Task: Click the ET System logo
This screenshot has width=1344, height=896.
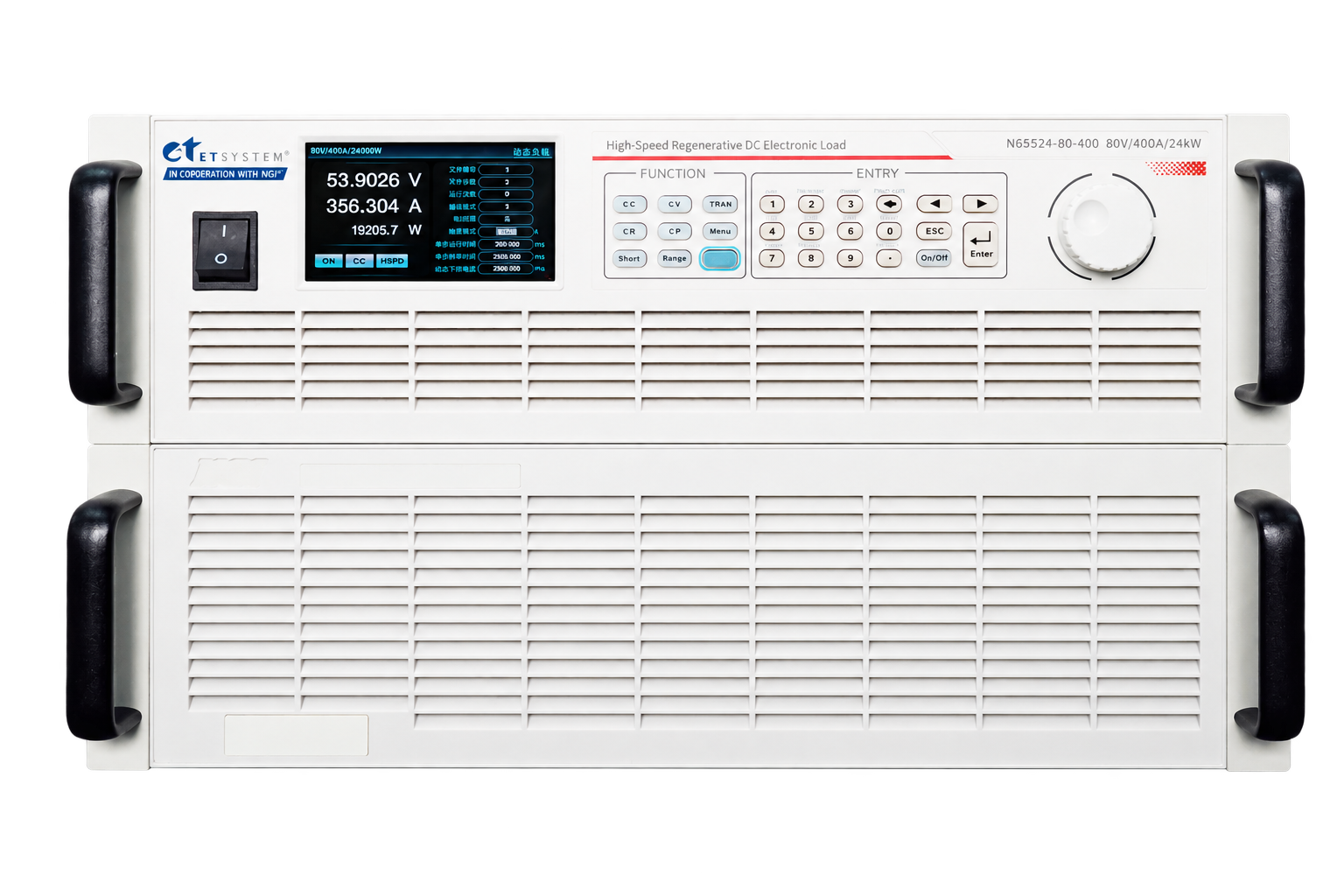Action: coord(226,150)
